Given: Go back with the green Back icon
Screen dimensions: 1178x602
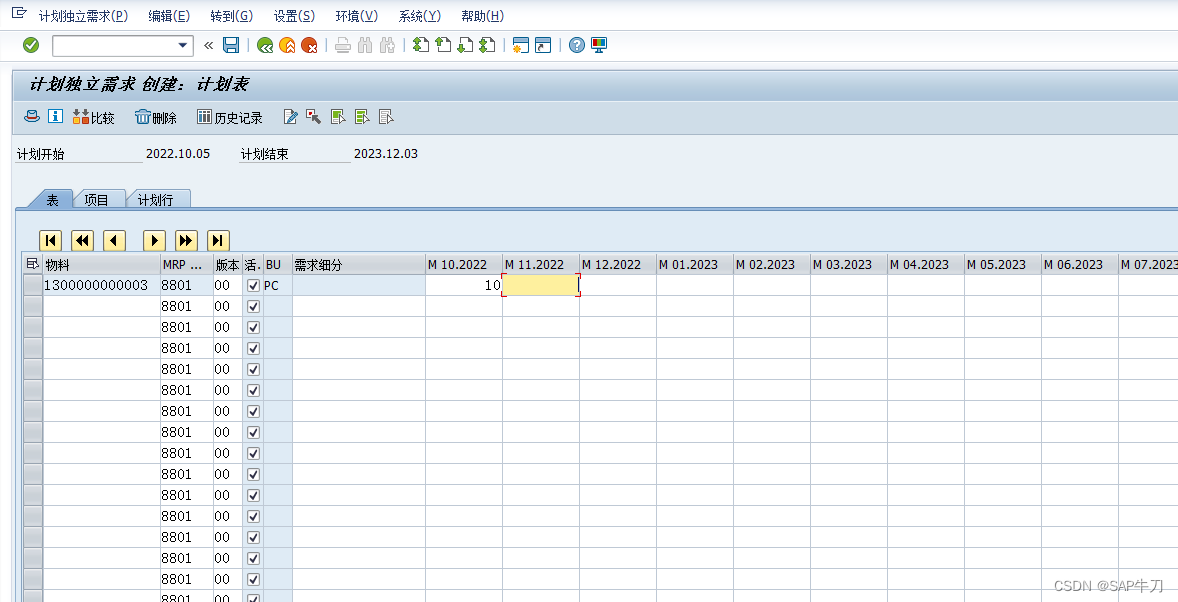Looking at the screenshot, I should coord(264,46).
